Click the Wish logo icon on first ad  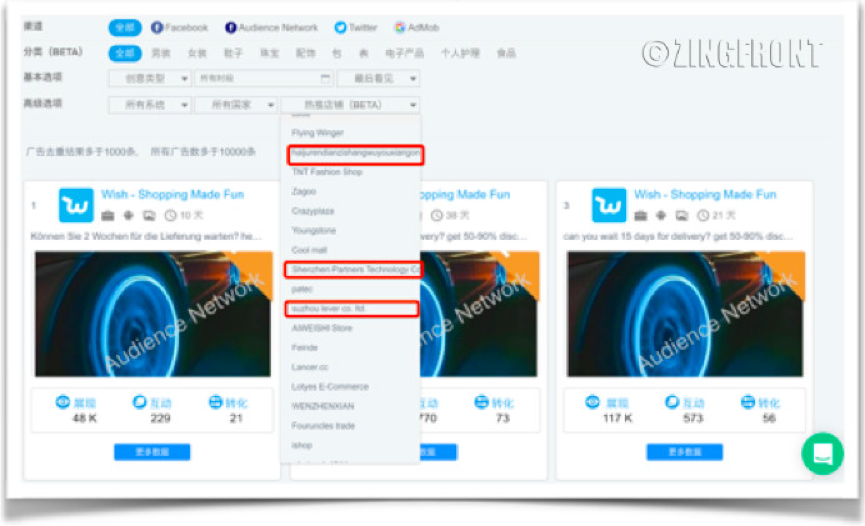point(76,205)
